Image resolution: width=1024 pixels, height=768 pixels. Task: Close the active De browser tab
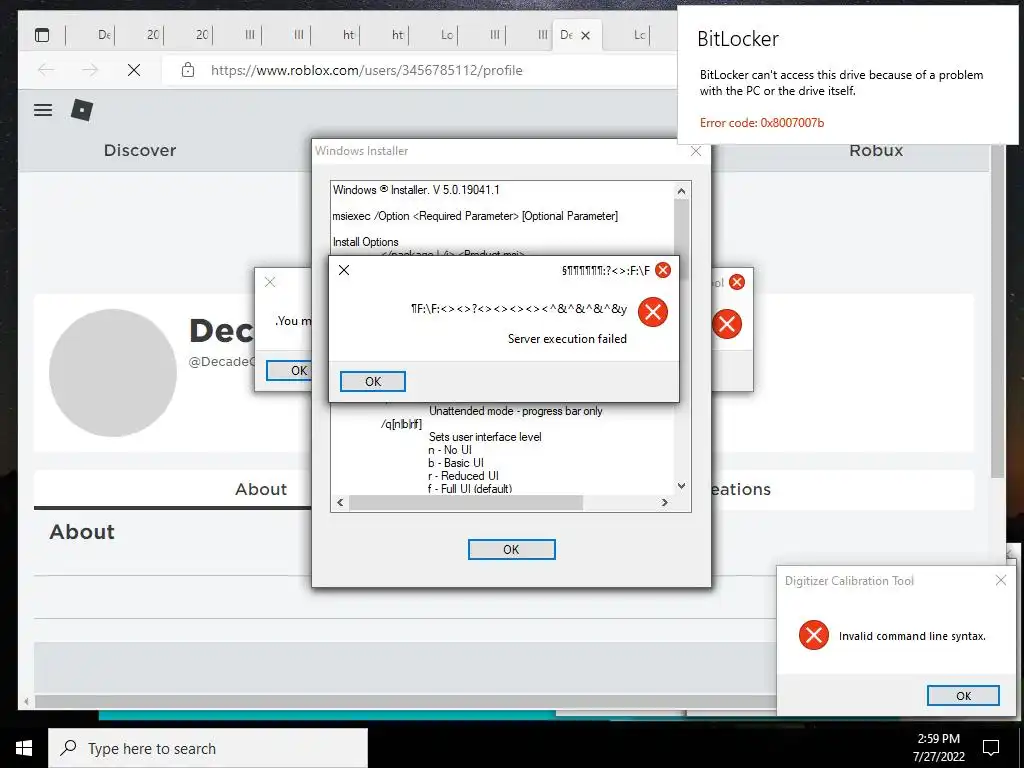[x=586, y=35]
